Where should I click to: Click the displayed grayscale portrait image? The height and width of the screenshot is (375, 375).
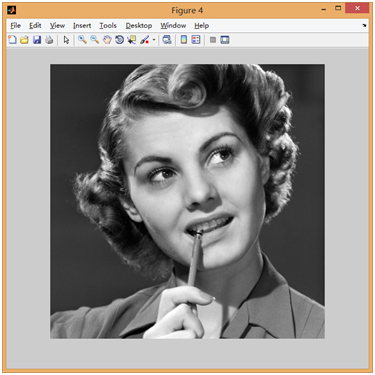187,201
